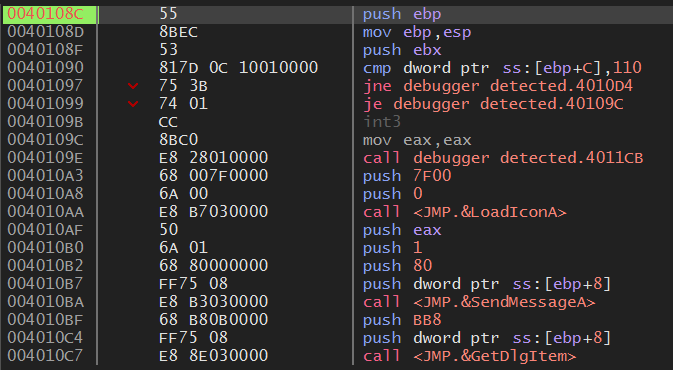Click address 004010BF

(x=45, y=320)
